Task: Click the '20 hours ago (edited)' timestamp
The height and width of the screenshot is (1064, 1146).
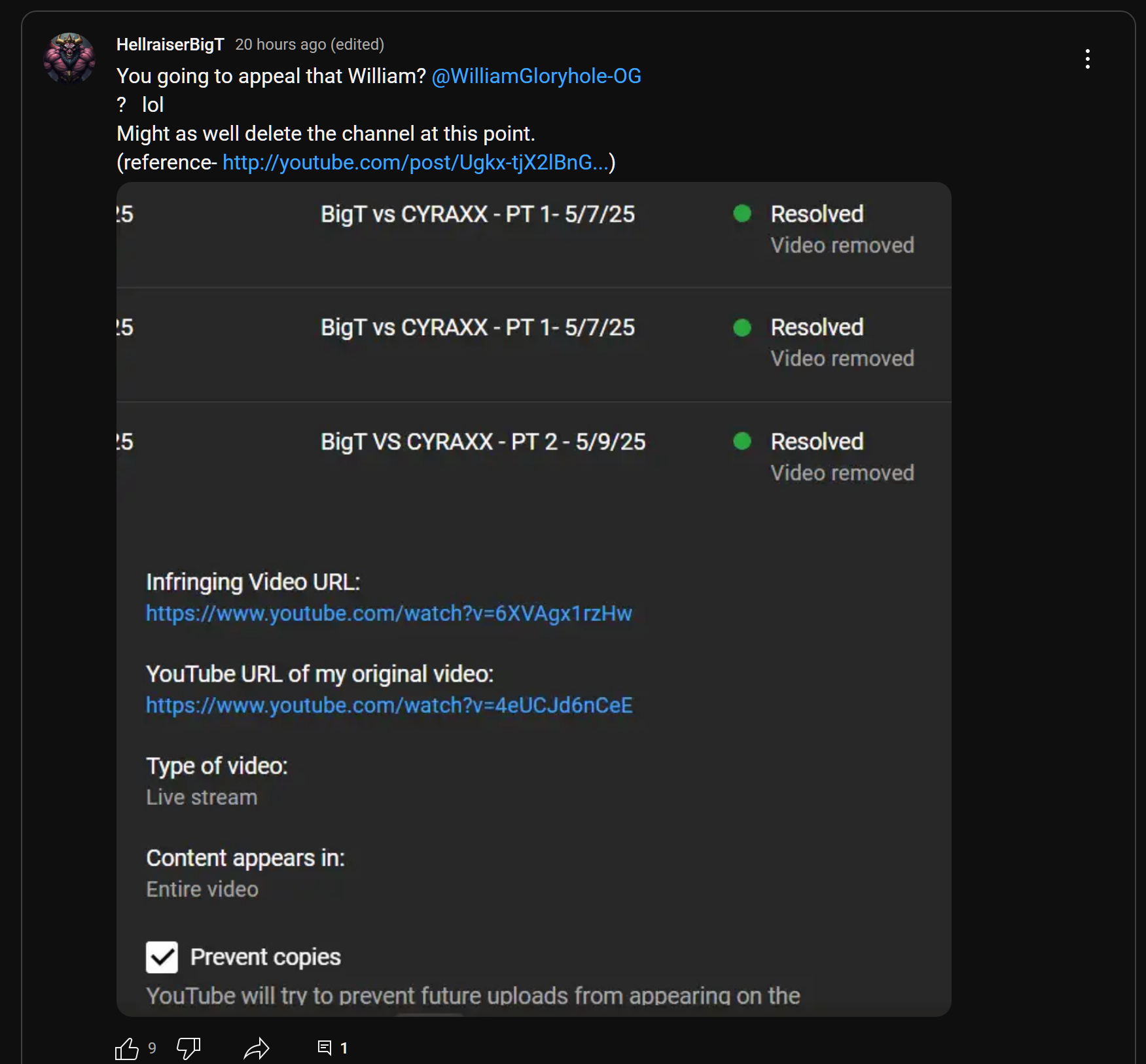Action: click(310, 44)
